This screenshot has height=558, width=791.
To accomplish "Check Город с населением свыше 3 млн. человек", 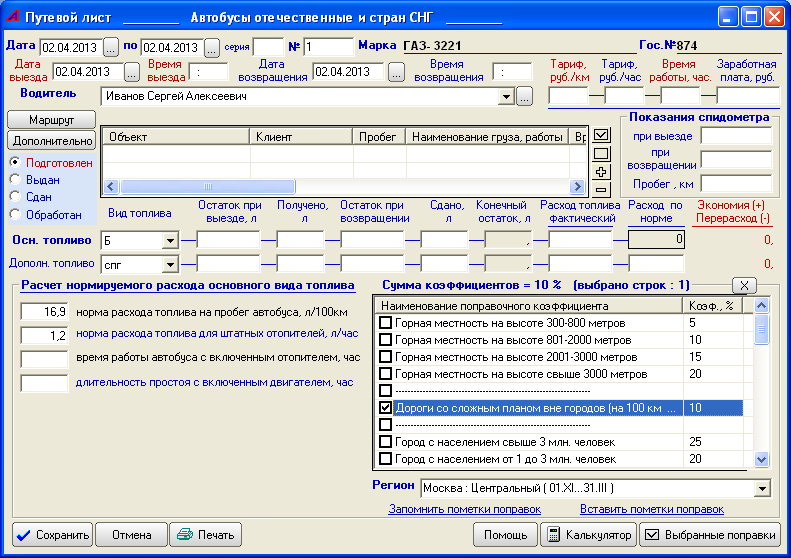I will point(385,442).
